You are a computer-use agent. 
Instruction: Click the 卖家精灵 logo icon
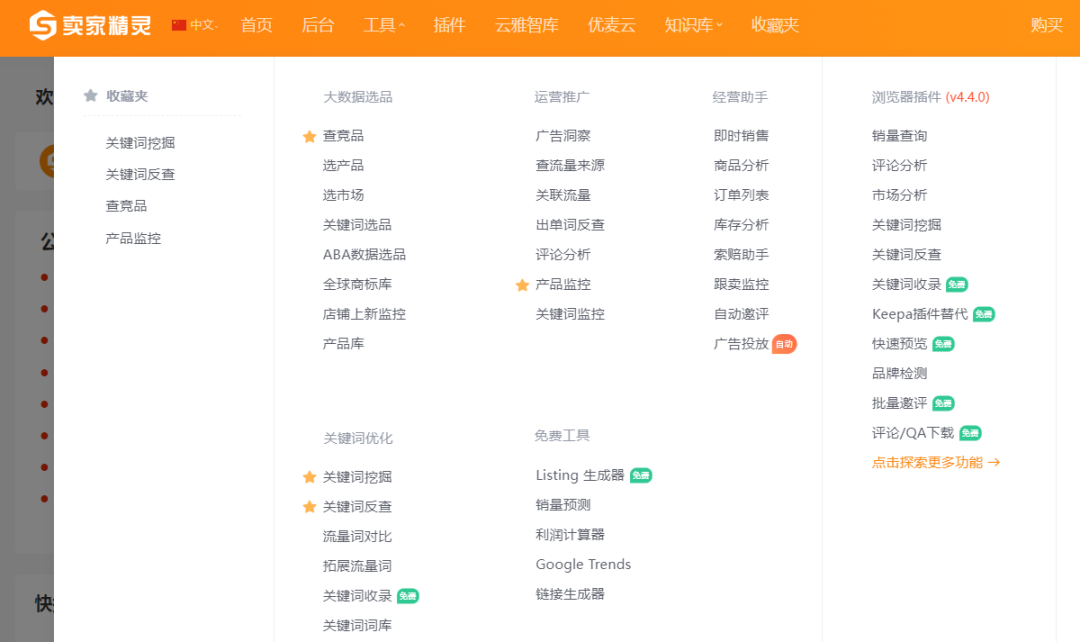[x=43, y=25]
